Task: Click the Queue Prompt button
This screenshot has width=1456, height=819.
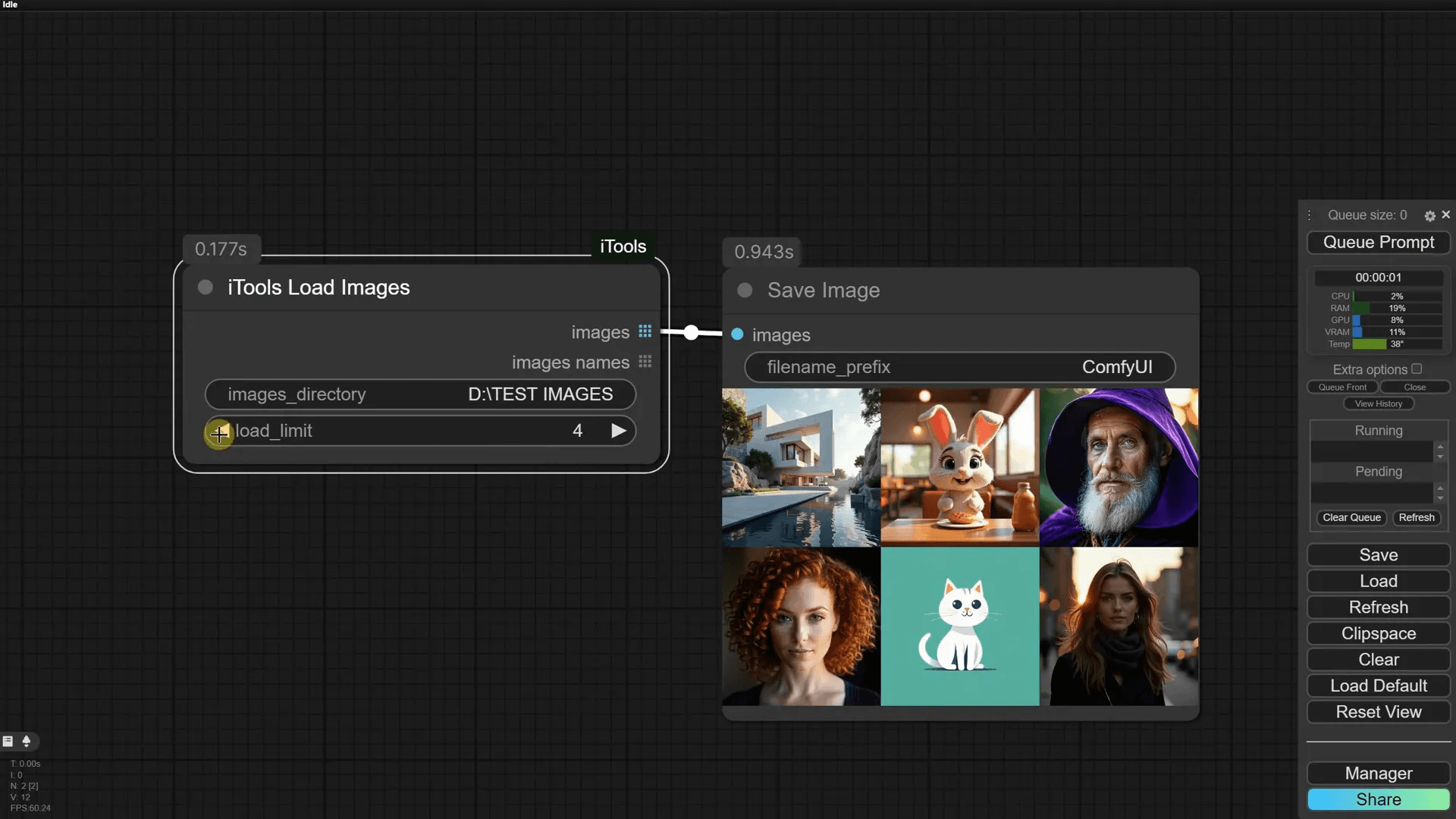Action: (1379, 243)
